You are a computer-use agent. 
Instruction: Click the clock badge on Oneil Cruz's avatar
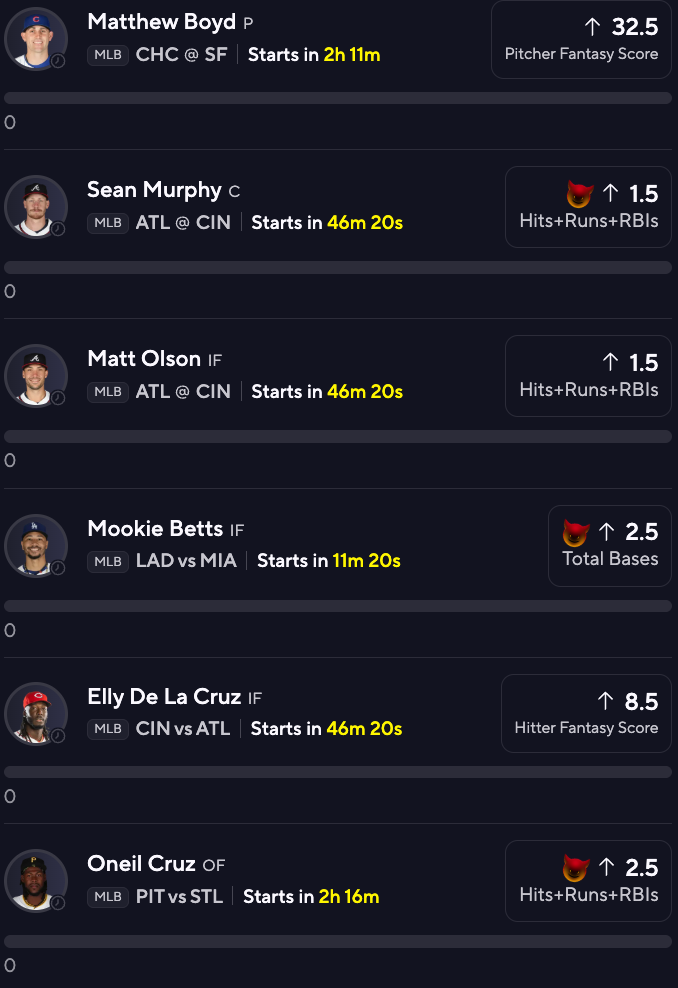pos(58,903)
